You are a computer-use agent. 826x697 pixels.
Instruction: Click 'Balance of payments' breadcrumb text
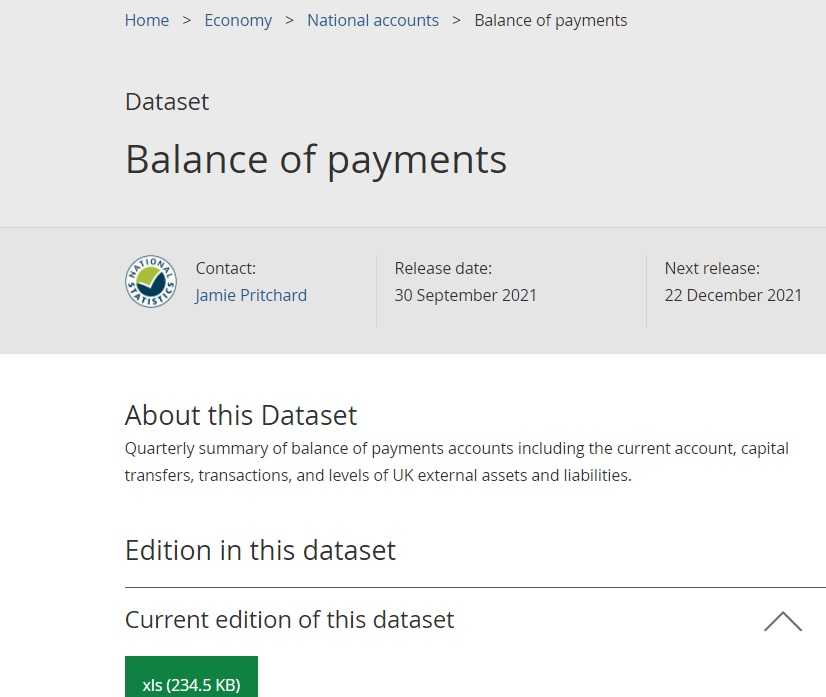coord(551,20)
